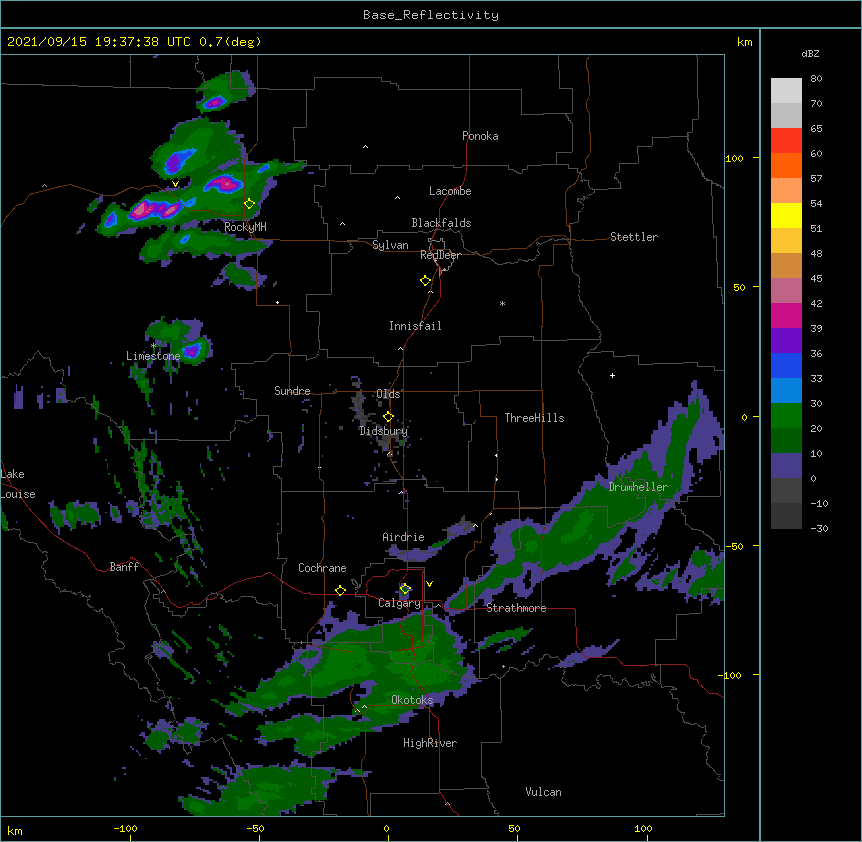Click the Olds town label

coord(388,394)
